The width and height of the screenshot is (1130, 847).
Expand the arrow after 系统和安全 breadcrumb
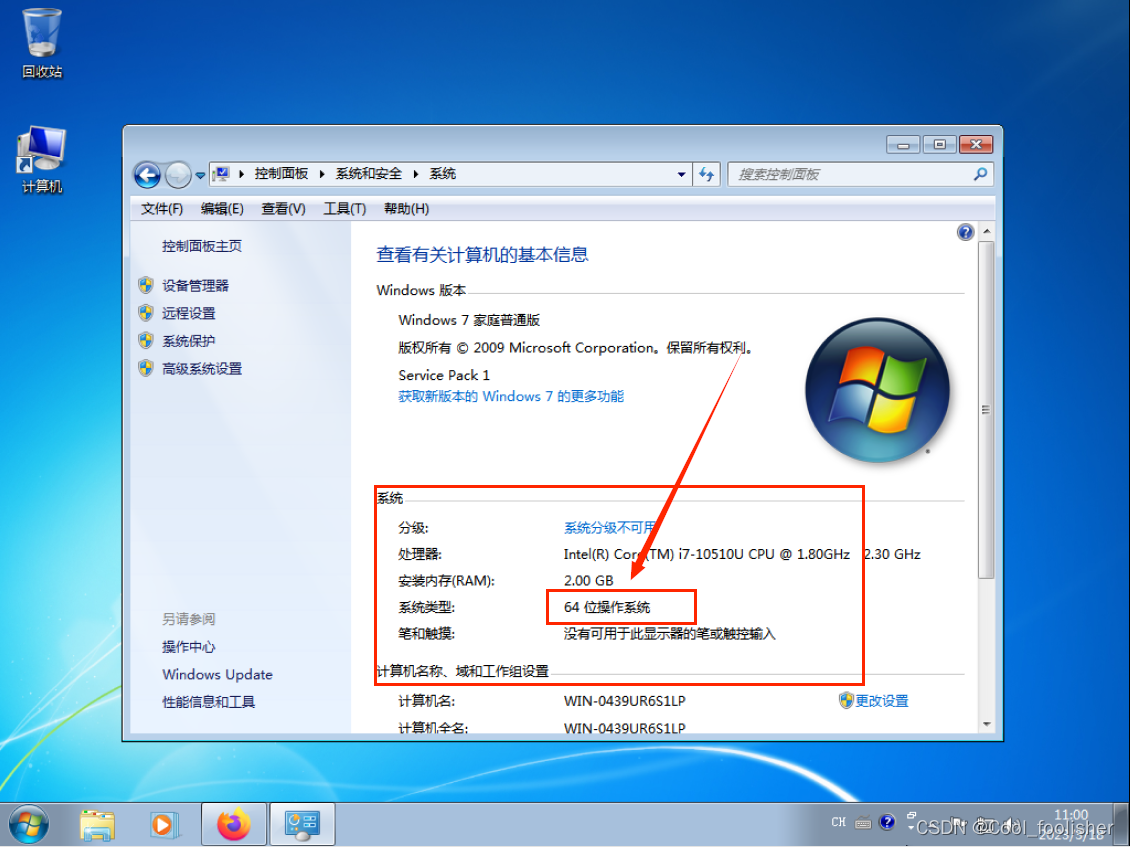point(416,174)
